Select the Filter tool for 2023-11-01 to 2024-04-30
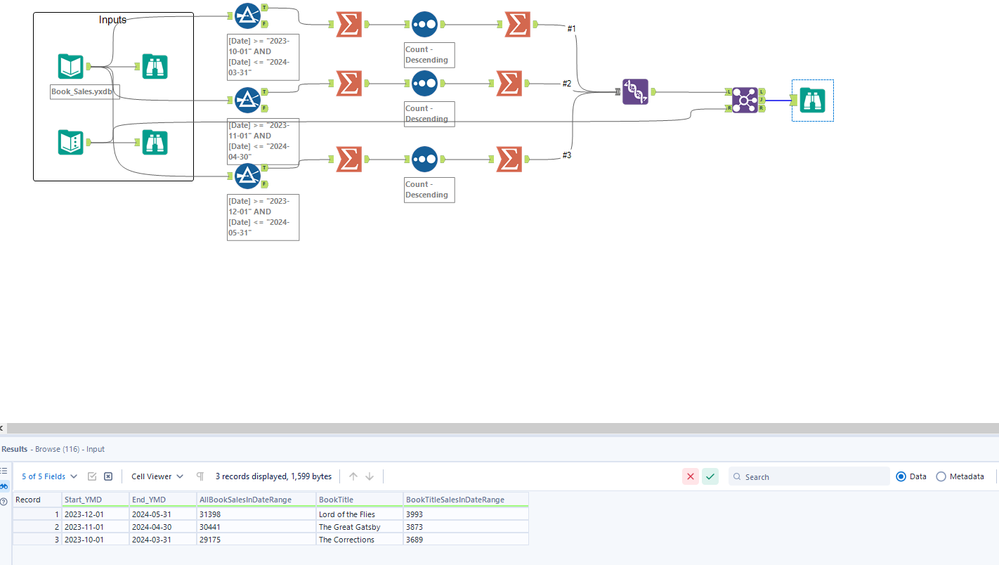 [247, 100]
